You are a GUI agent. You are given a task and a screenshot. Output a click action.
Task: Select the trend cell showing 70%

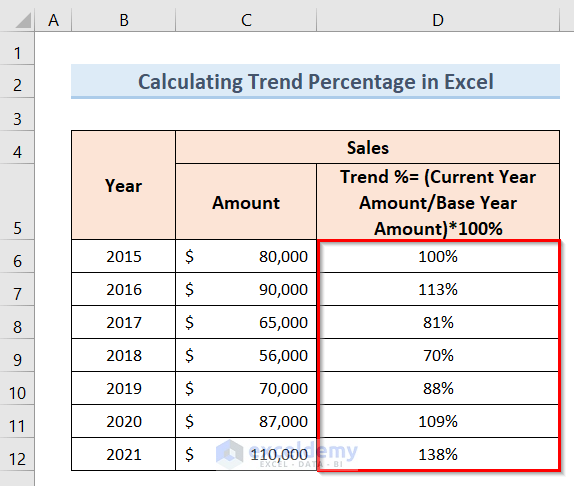pyautogui.click(x=438, y=355)
